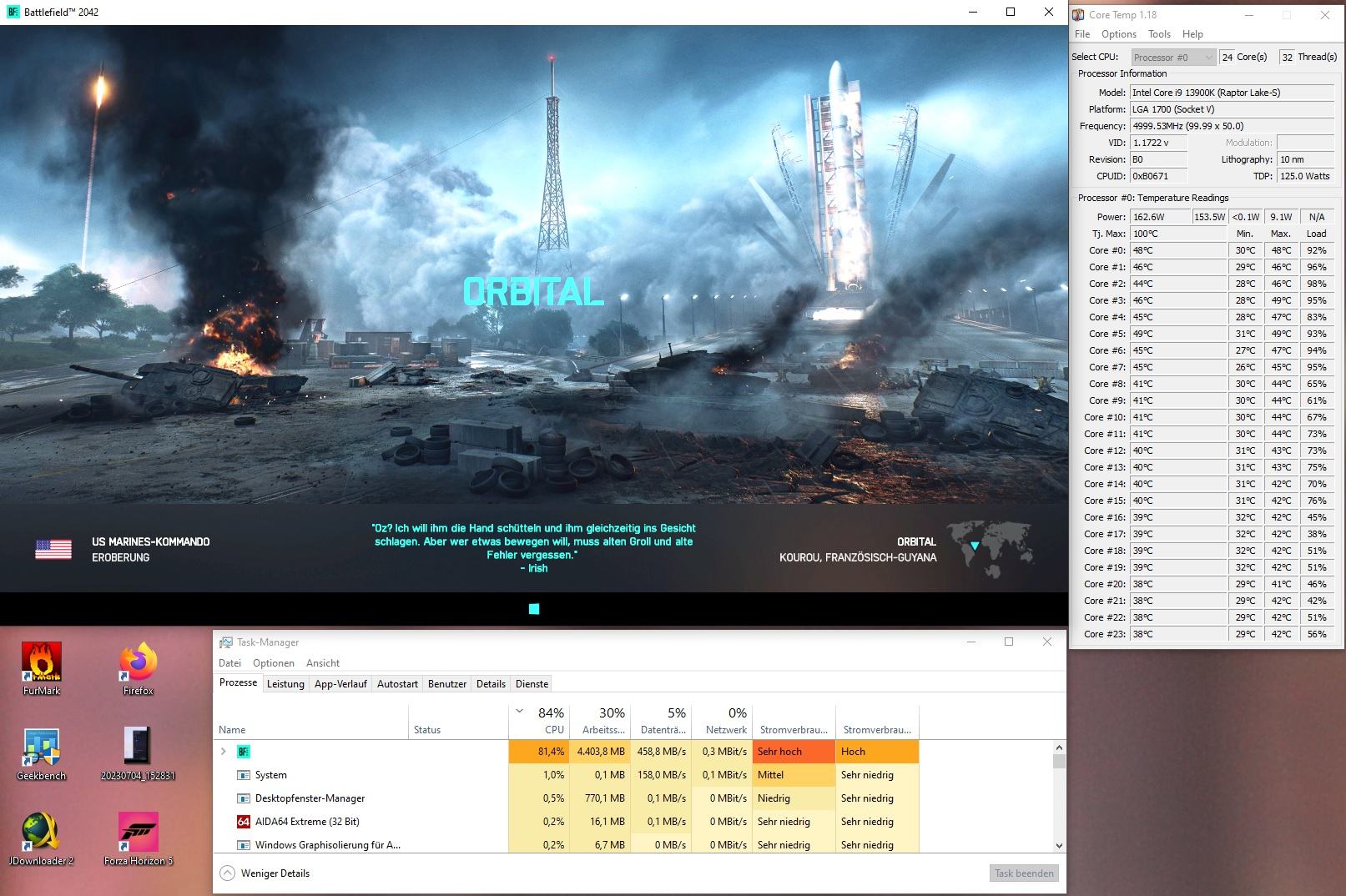Click the Sehr hoch power usage cell
1346x896 pixels.
pyautogui.click(x=794, y=752)
